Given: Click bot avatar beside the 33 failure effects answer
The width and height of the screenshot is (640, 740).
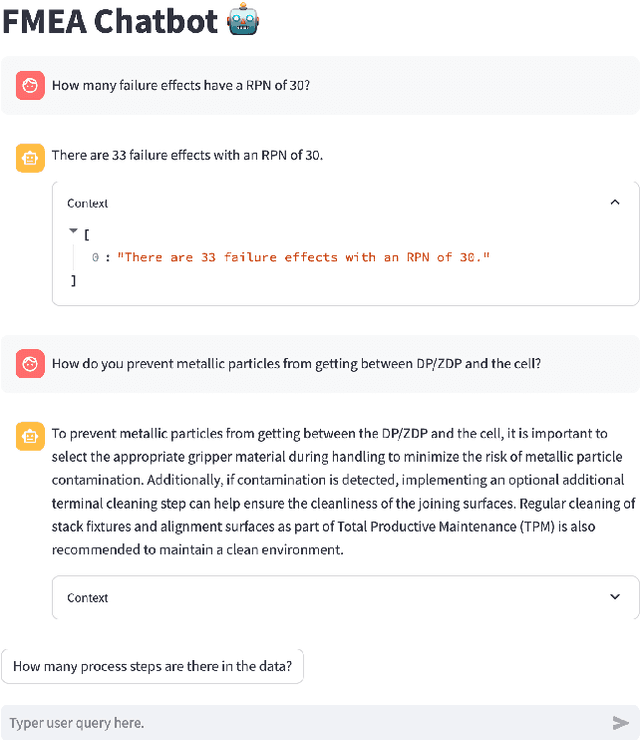Looking at the screenshot, I should tap(30, 157).
